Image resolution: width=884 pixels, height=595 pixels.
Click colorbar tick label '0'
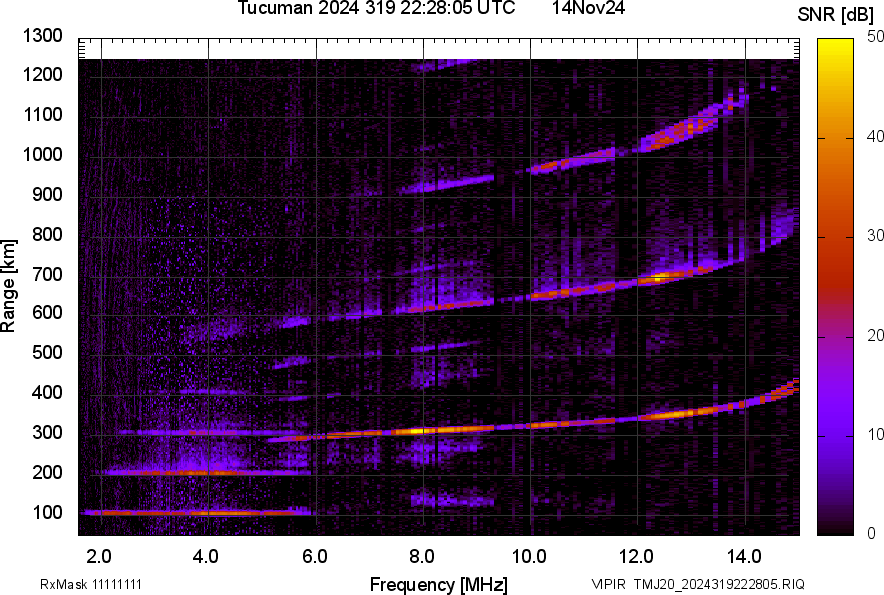[x=872, y=533]
